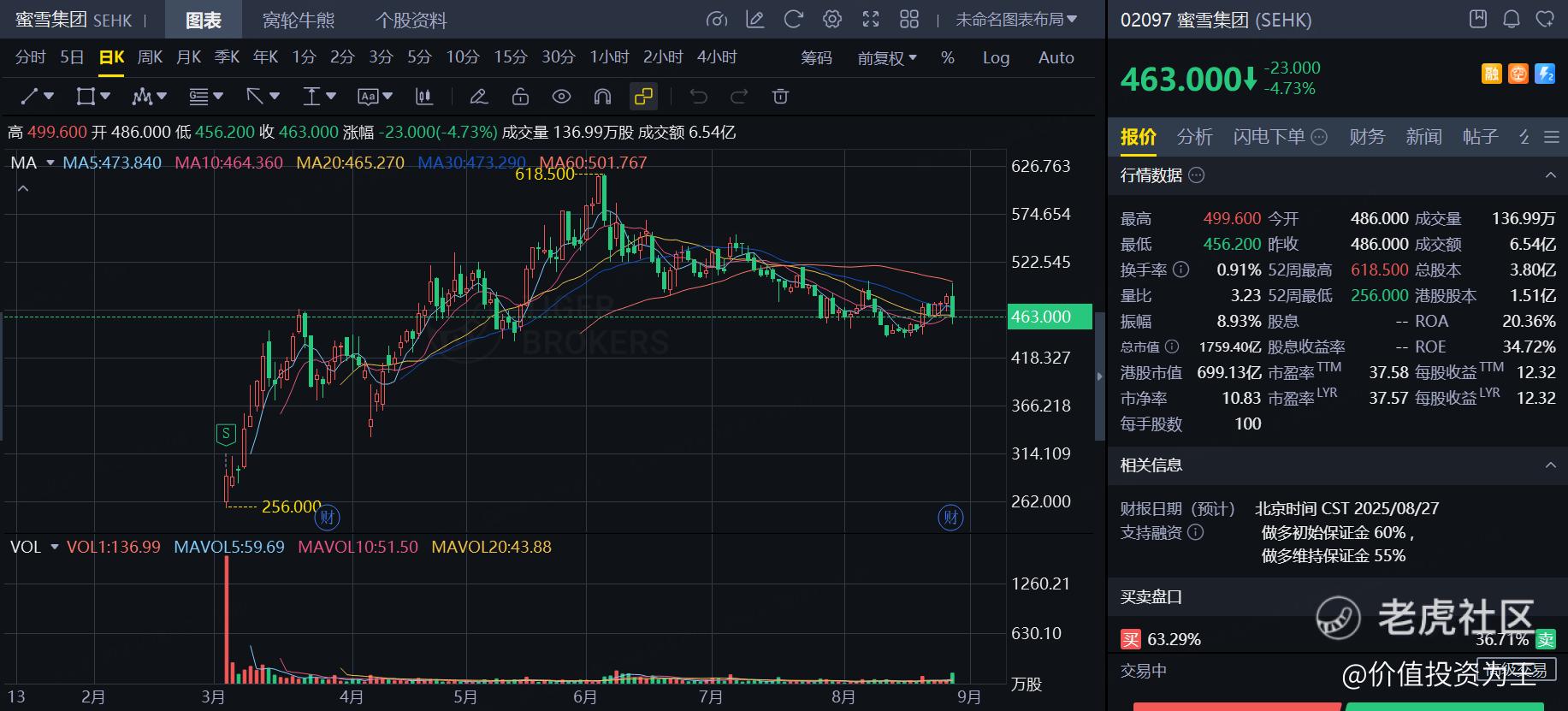
Task: Open the 财务 tab in quote panel
Action: click(1367, 137)
